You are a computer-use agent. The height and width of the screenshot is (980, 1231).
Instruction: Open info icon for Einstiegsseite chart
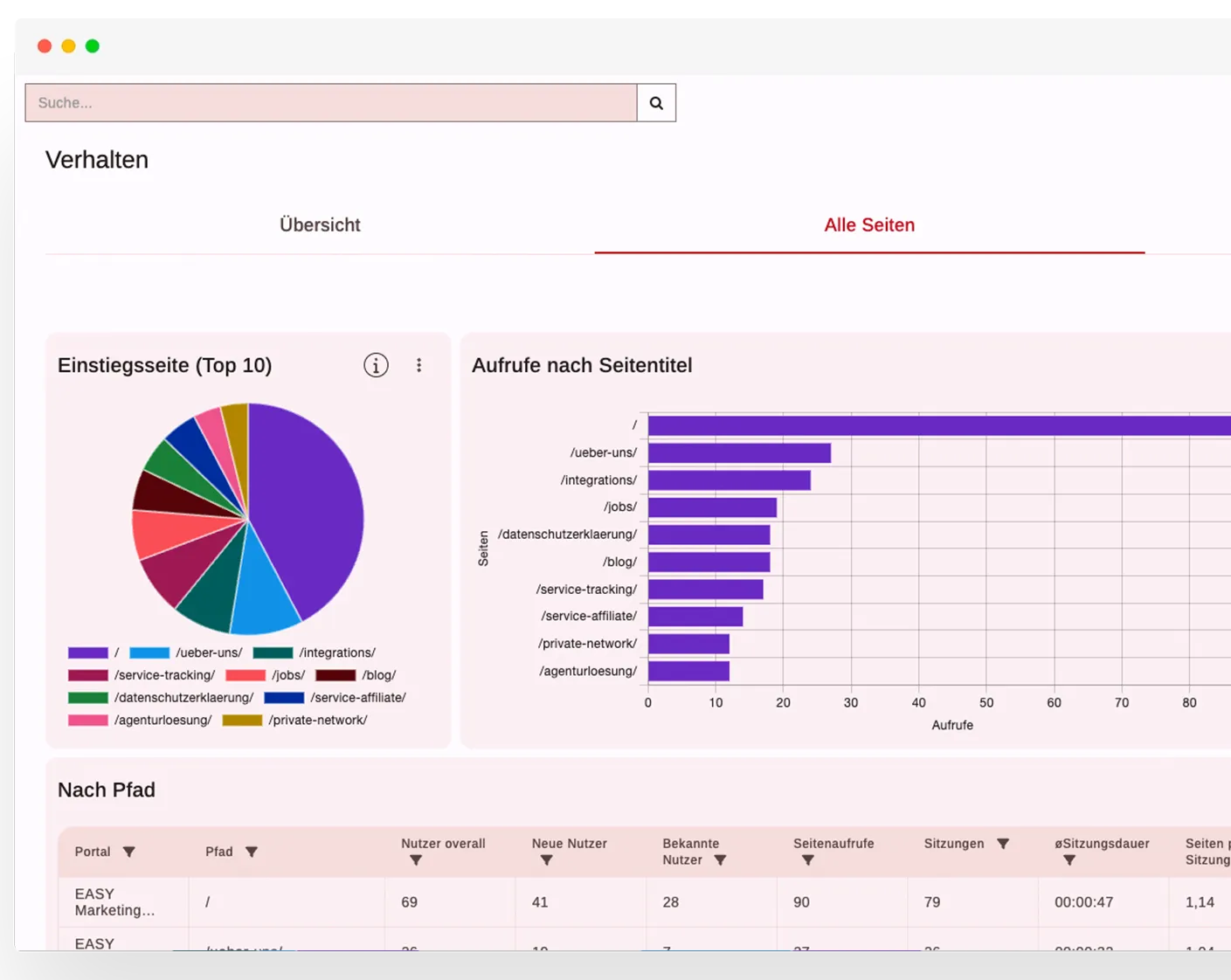[376, 365]
